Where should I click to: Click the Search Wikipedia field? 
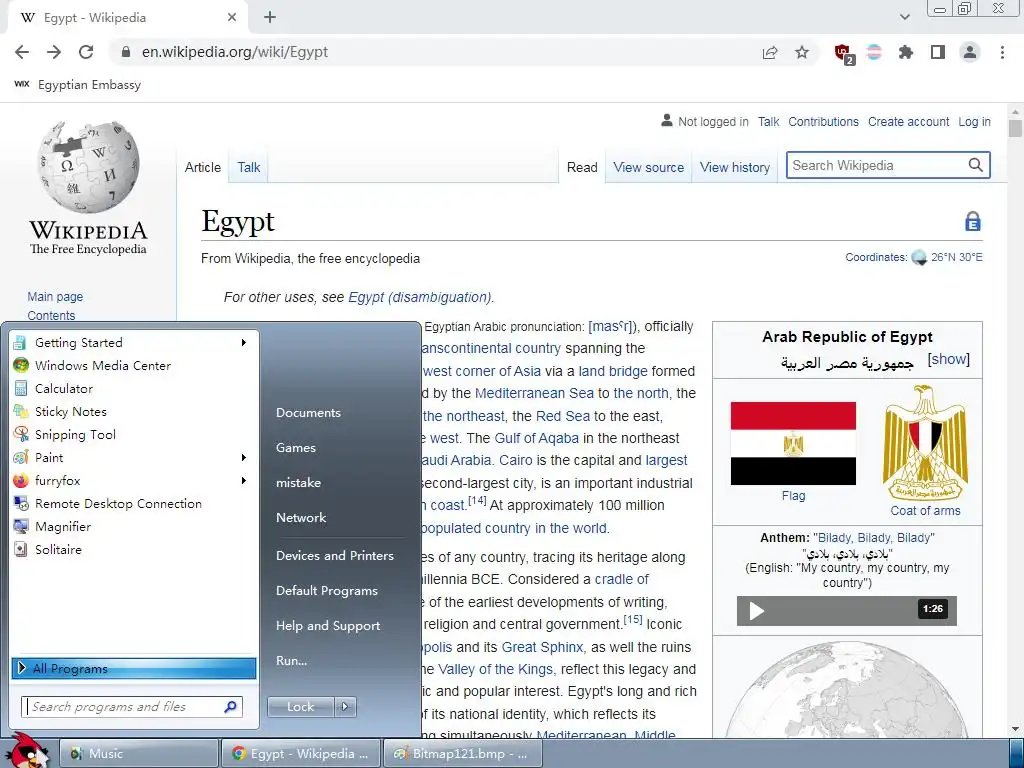(x=877, y=165)
